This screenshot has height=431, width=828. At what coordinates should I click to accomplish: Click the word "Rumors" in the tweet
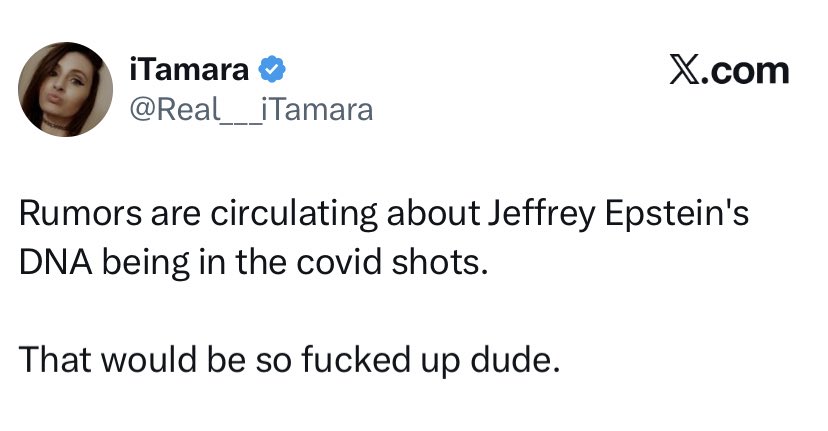pos(74,216)
